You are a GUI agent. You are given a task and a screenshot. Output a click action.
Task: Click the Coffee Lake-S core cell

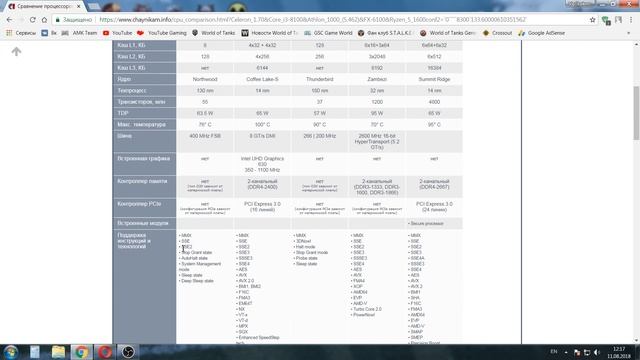pos(262,79)
